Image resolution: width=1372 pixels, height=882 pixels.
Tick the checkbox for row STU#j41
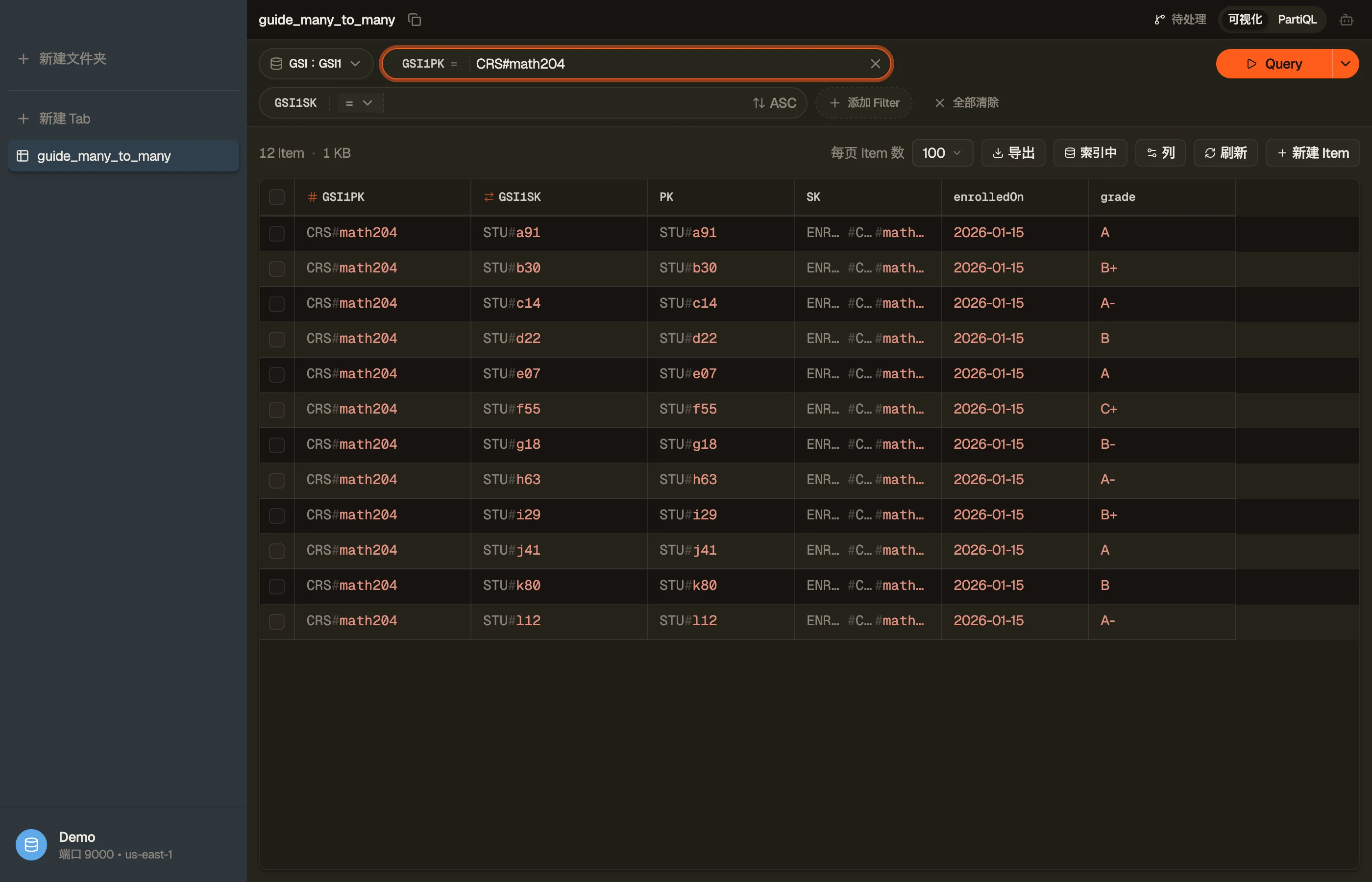(x=276, y=550)
